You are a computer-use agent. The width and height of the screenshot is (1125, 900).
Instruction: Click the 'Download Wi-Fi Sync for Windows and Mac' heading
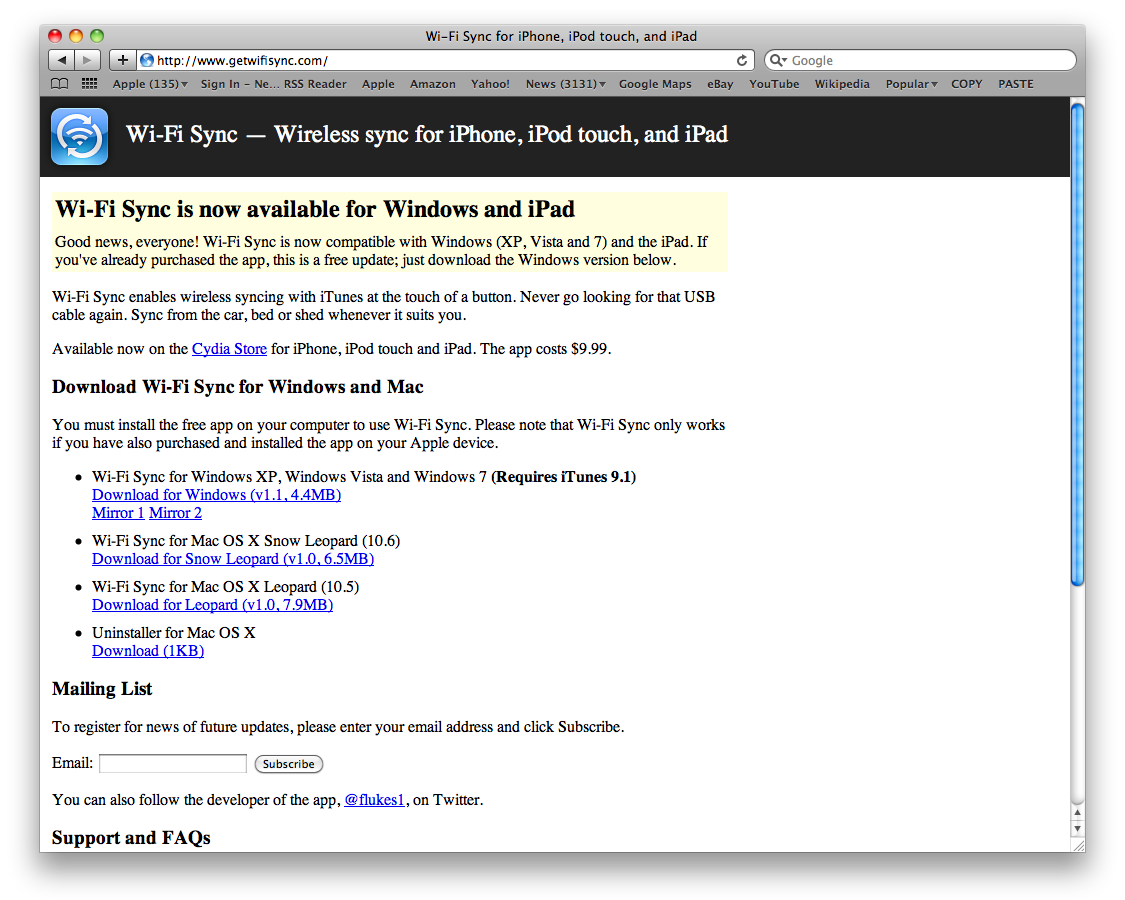tap(237, 387)
